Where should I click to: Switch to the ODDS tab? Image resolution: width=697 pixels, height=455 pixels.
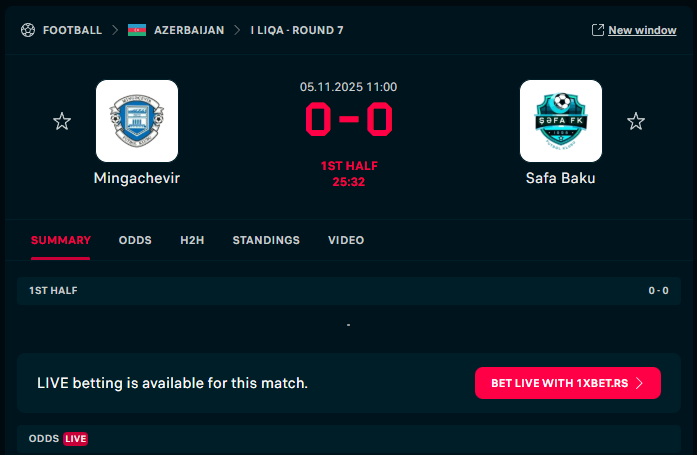coord(135,240)
